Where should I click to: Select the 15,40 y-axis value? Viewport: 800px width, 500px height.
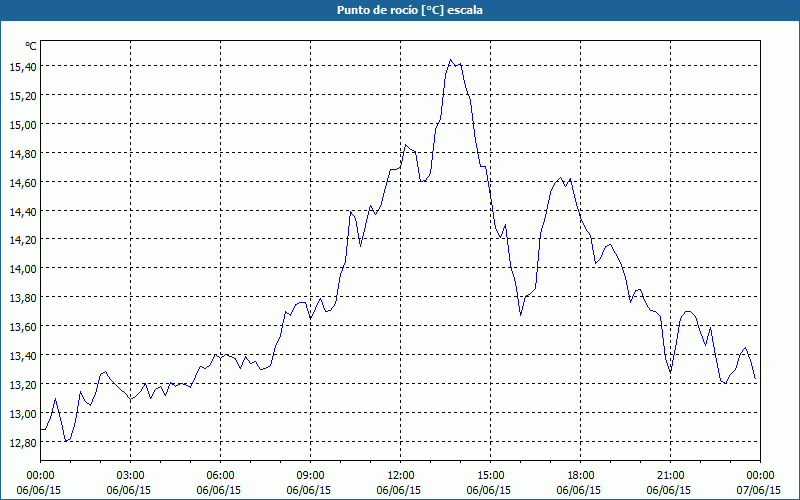pos(23,67)
